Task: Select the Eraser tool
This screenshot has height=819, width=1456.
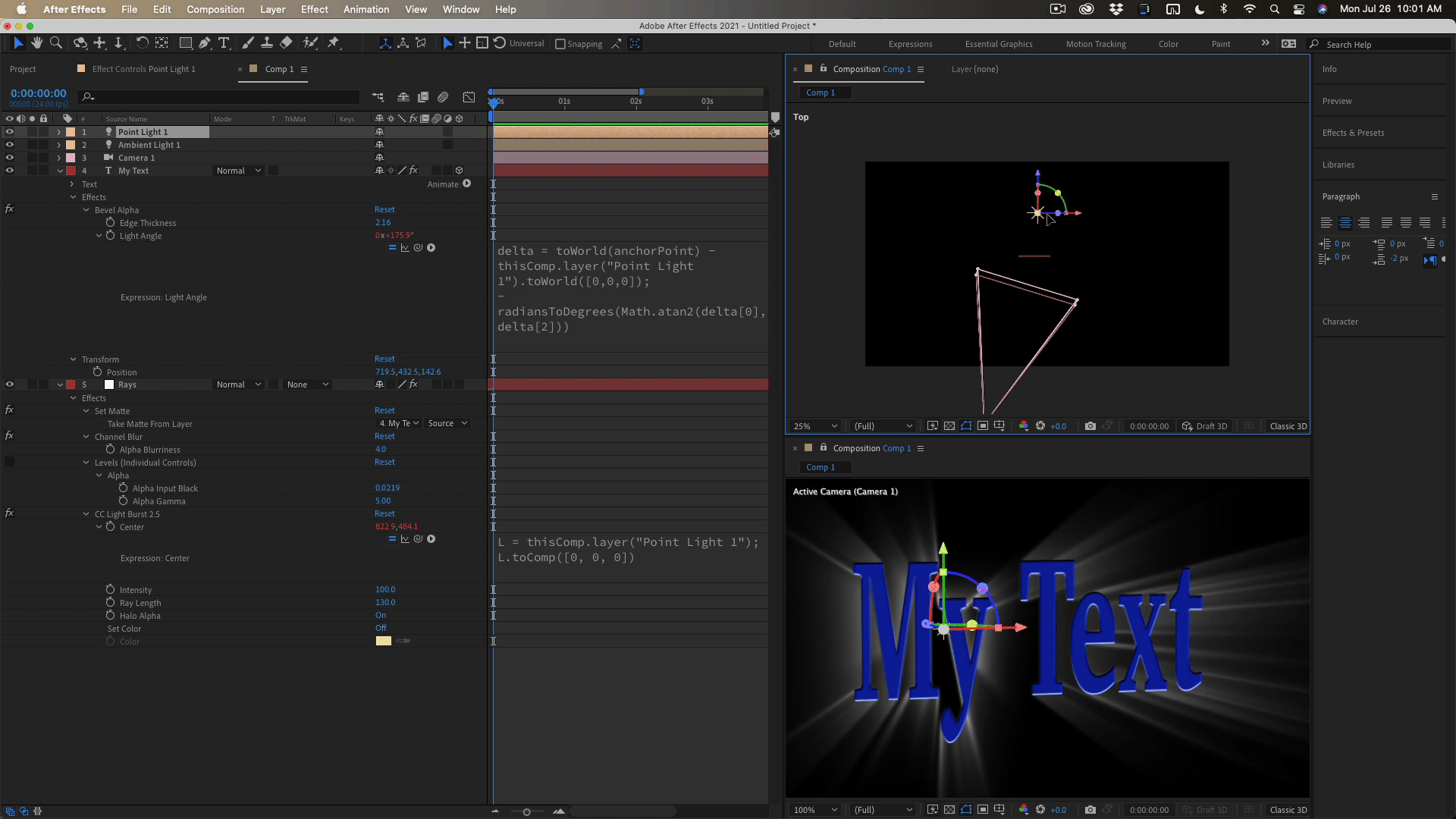Action: pos(286,43)
